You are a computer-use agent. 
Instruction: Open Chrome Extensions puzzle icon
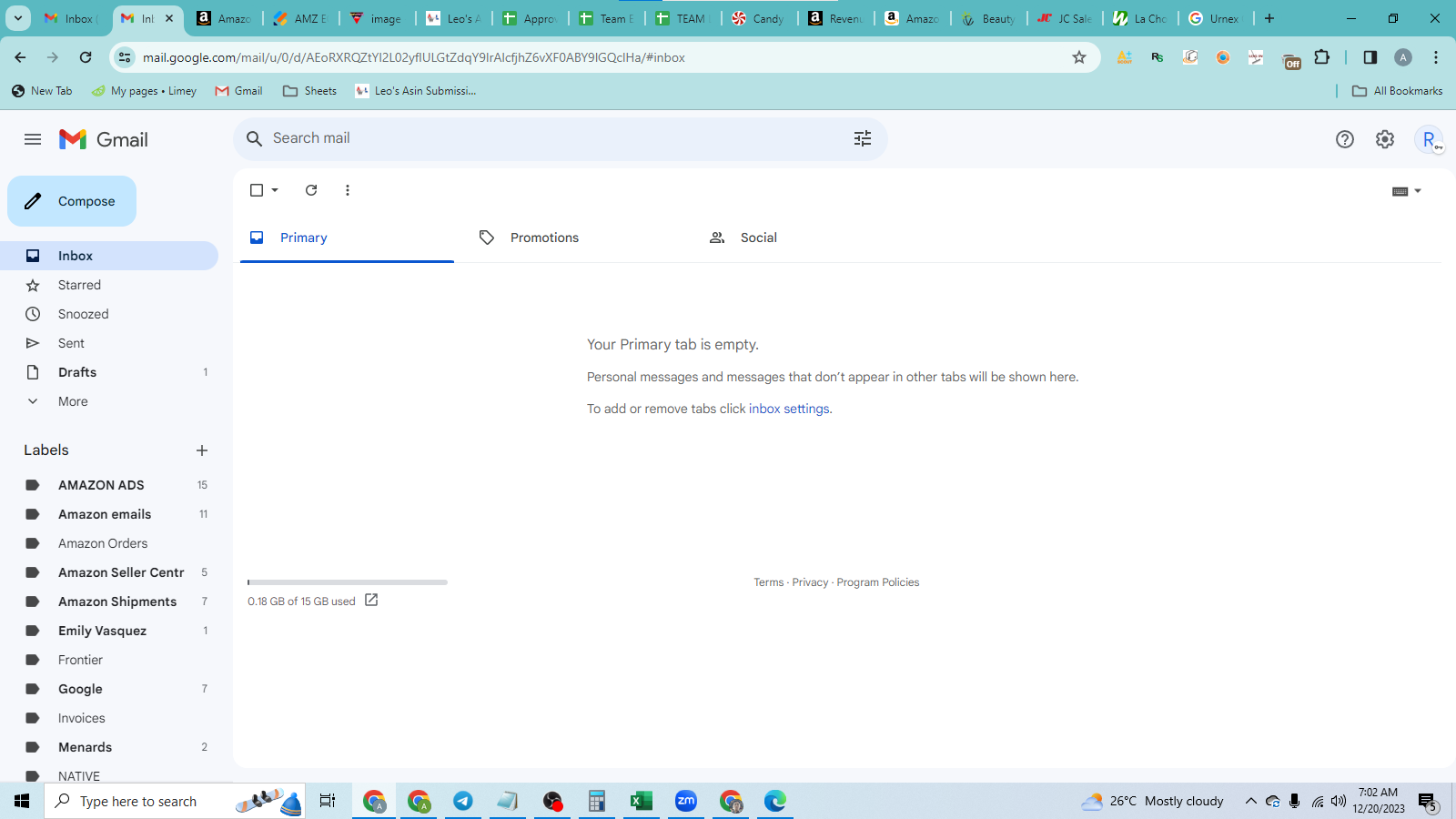coord(1322,57)
